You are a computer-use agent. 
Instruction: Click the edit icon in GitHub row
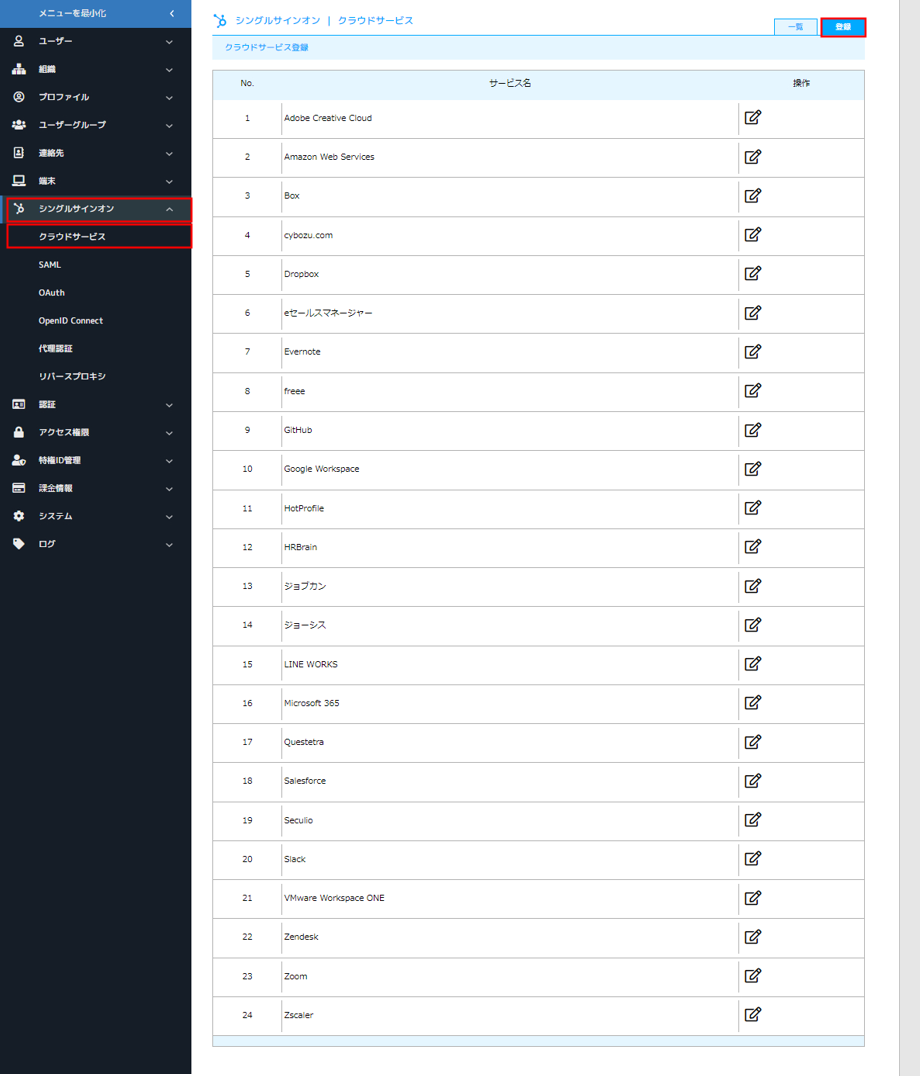[x=753, y=430]
